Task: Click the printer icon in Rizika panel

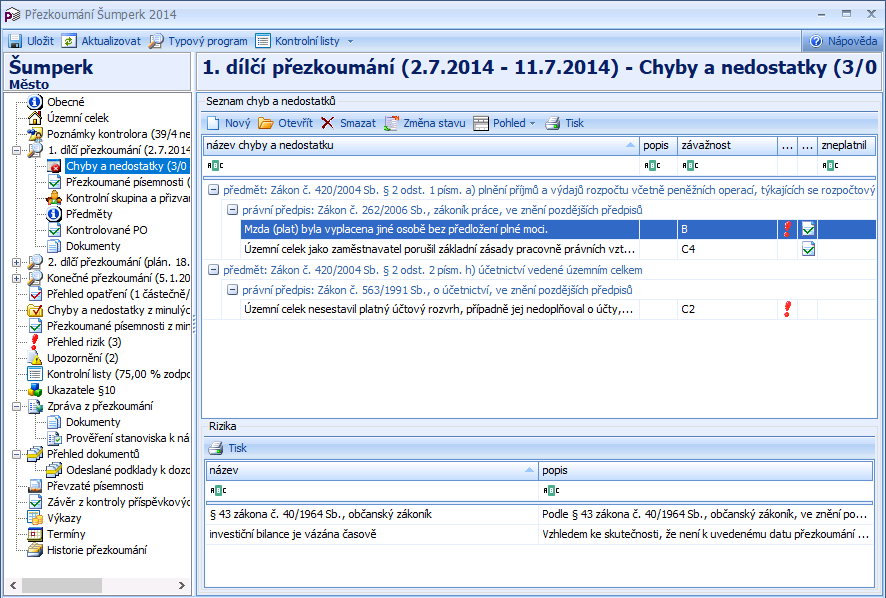Action: (215, 448)
